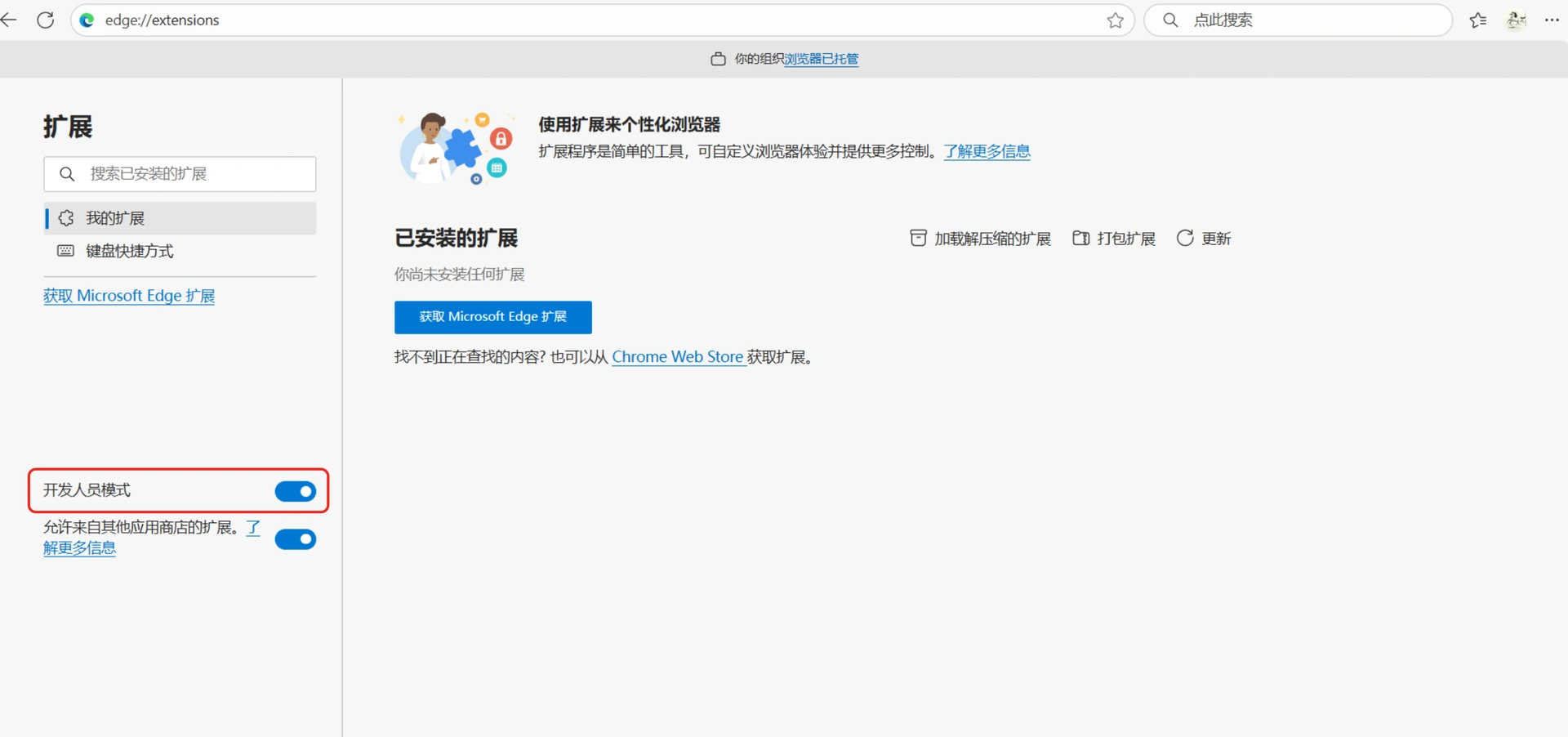Viewport: 1568px width, 737px height.
Task: Click the 加载解压缩的扩展 box icon
Action: click(x=918, y=238)
